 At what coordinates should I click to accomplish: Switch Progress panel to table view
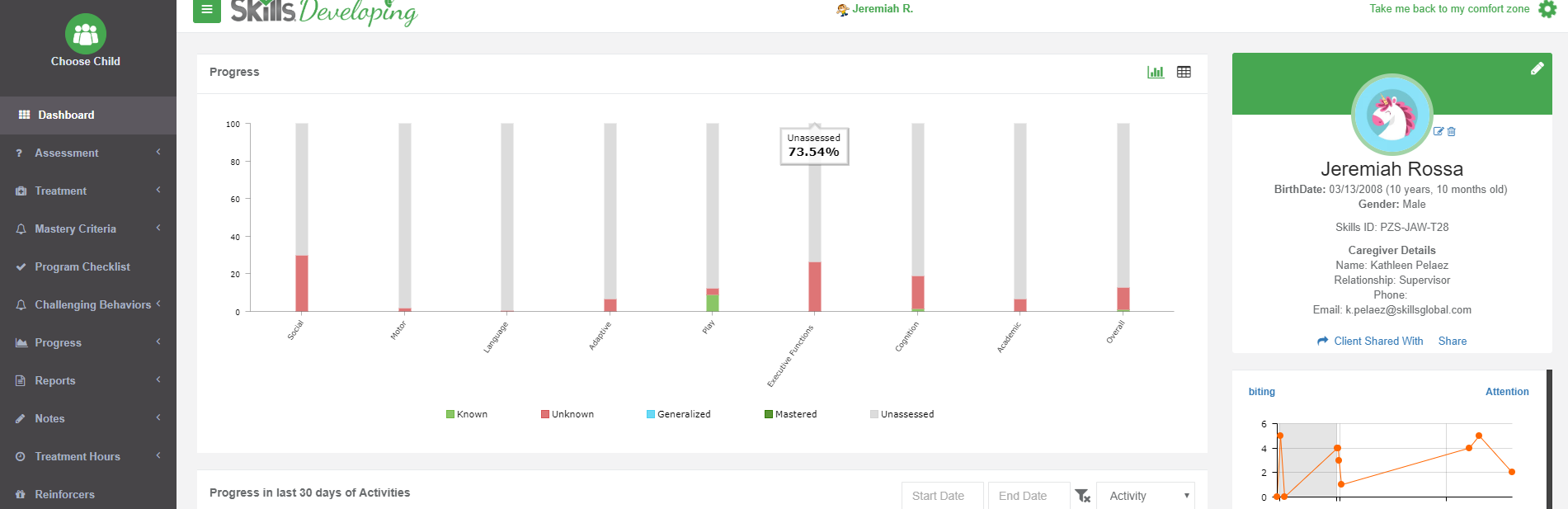click(1184, 72)
